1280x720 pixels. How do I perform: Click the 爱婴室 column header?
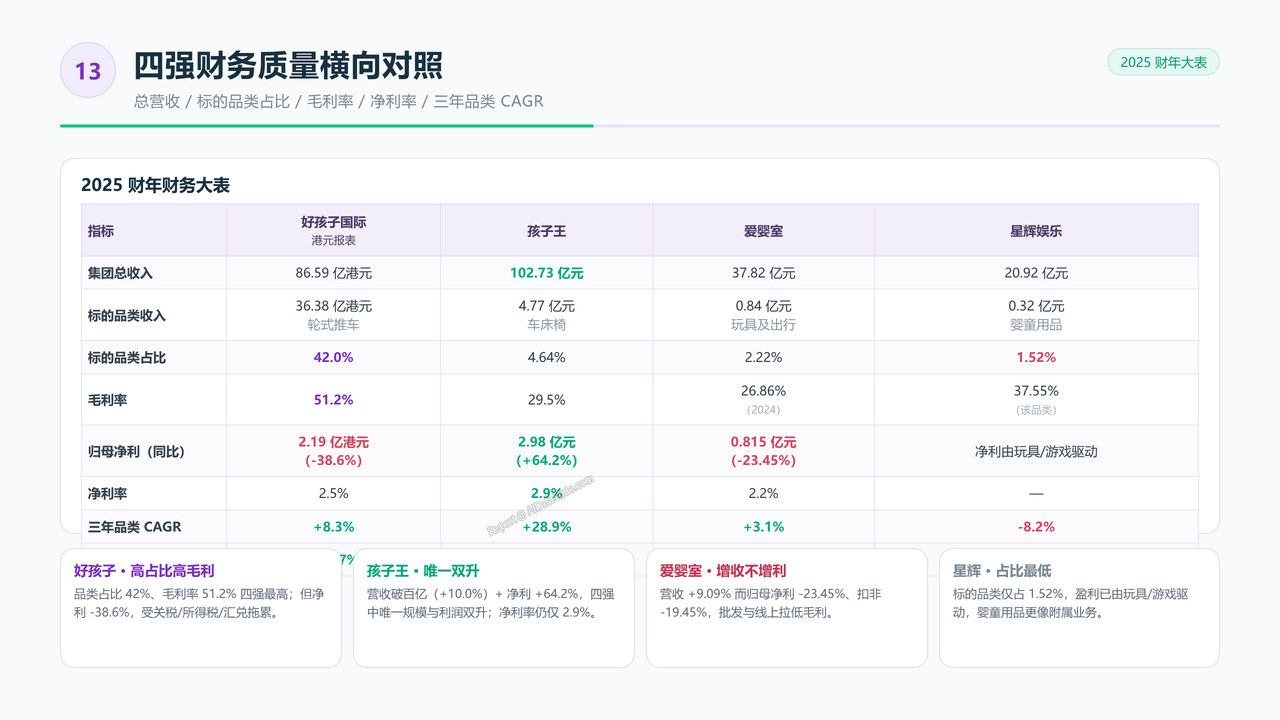pyautogui.click(x=764, y=231)
